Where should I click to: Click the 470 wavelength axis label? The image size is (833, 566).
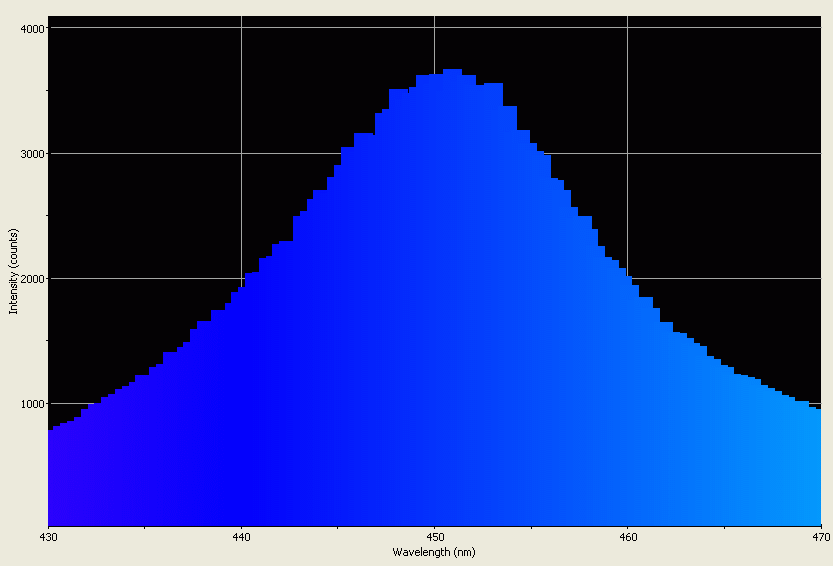tap(821, 537)
